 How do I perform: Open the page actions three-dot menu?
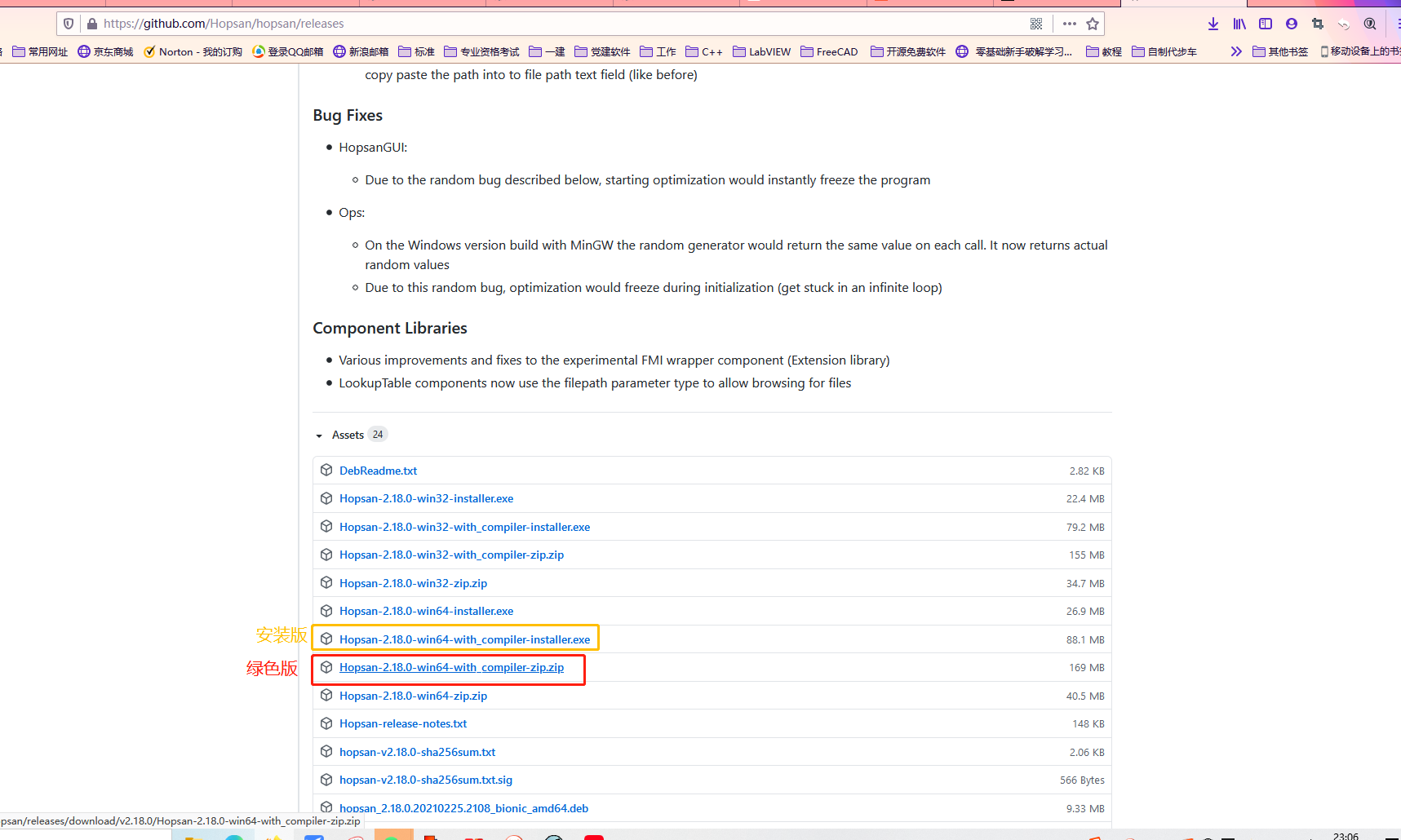tap(1070, 24)
